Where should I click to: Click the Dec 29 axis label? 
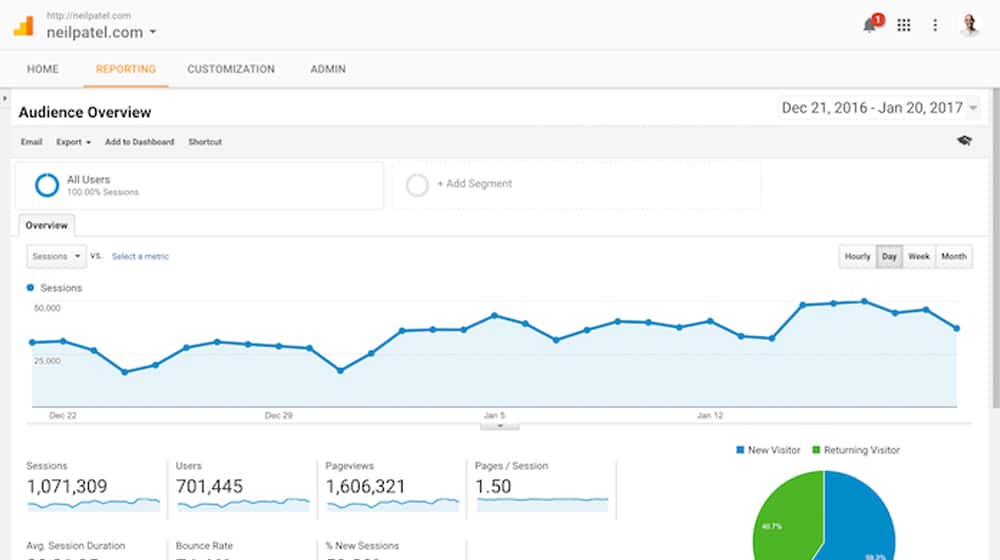click(279, 415)
